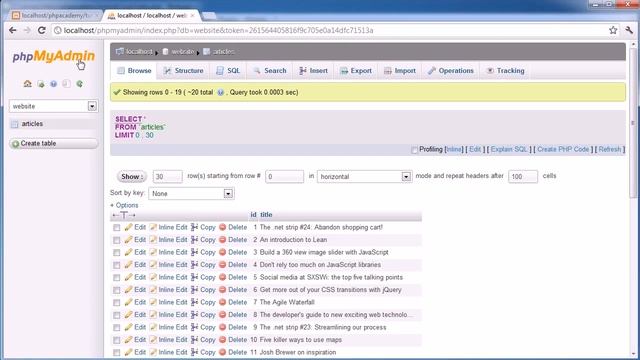Open the Search tab
The height and width of the screenshot is (360, 640).
coord(270,71)
